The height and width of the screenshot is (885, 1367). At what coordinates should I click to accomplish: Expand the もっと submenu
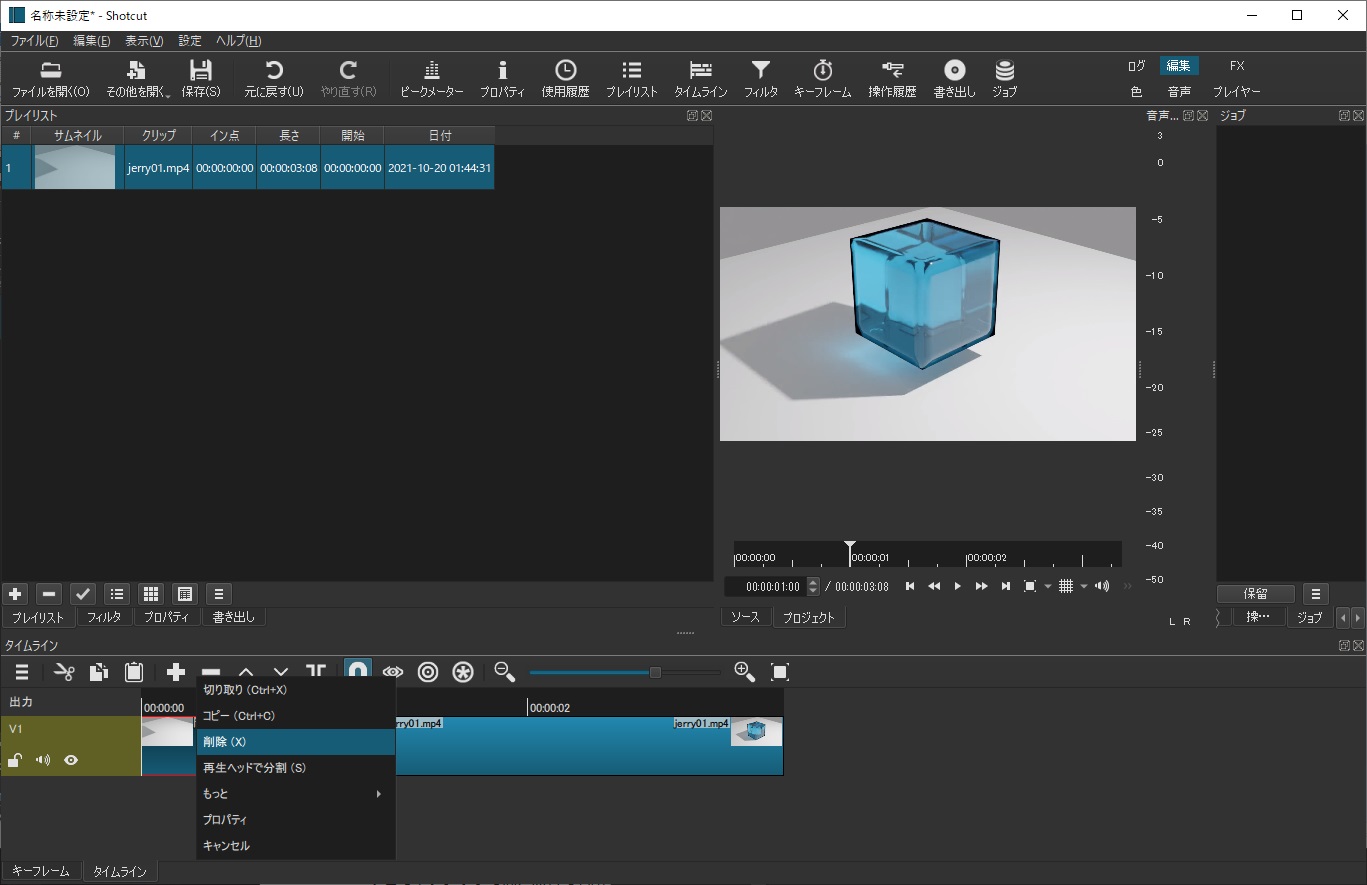[x=295, y=794]
